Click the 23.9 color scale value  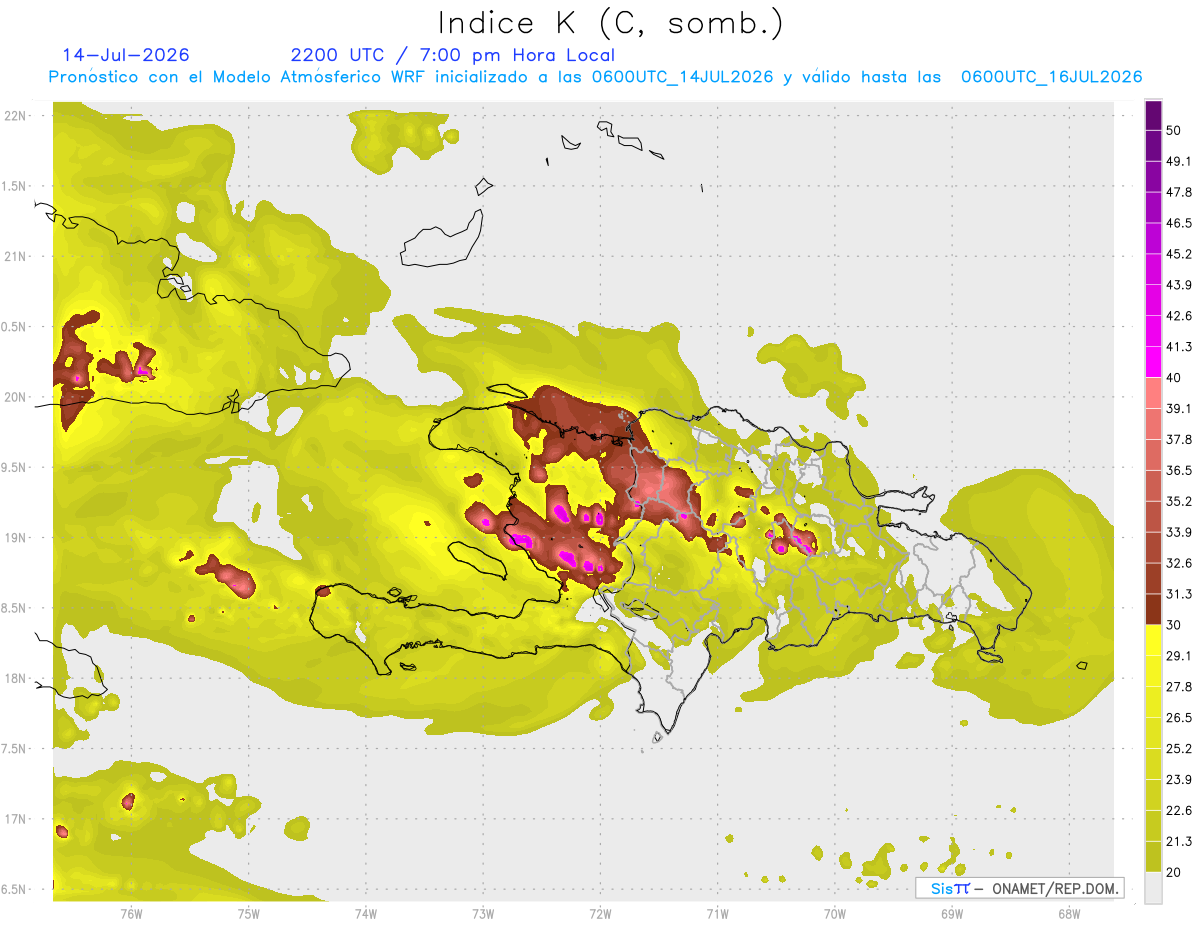[x=1179, y=779]
